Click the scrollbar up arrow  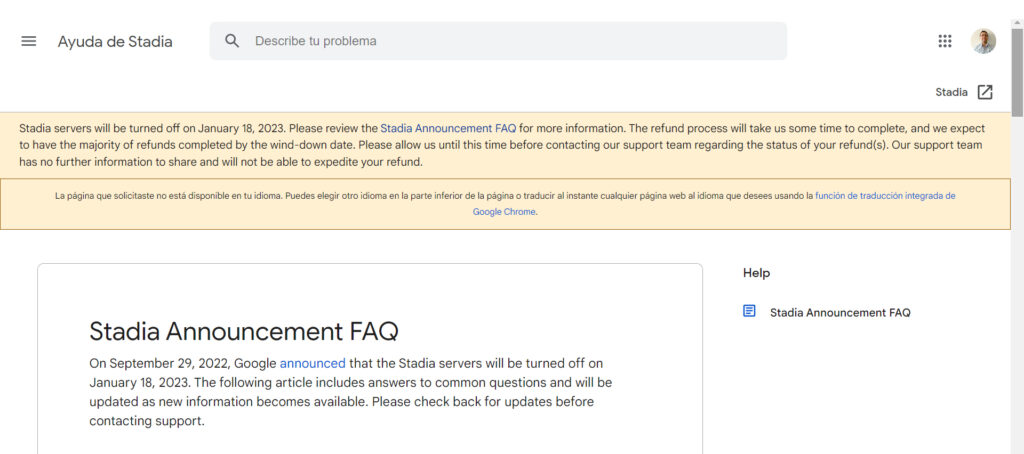1017,7
